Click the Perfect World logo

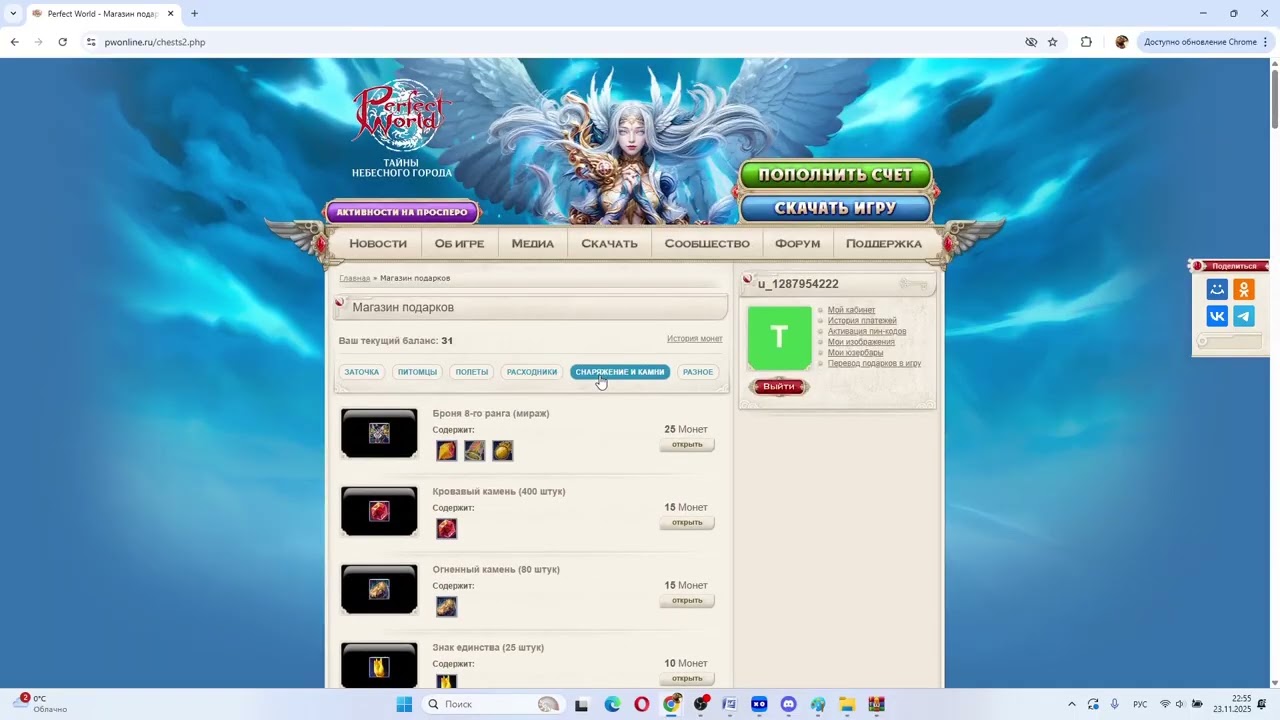pos(402,118)
